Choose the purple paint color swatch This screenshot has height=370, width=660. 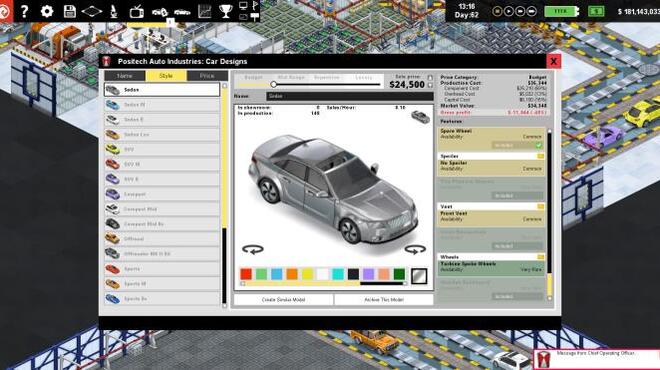(x=368, y=274)
